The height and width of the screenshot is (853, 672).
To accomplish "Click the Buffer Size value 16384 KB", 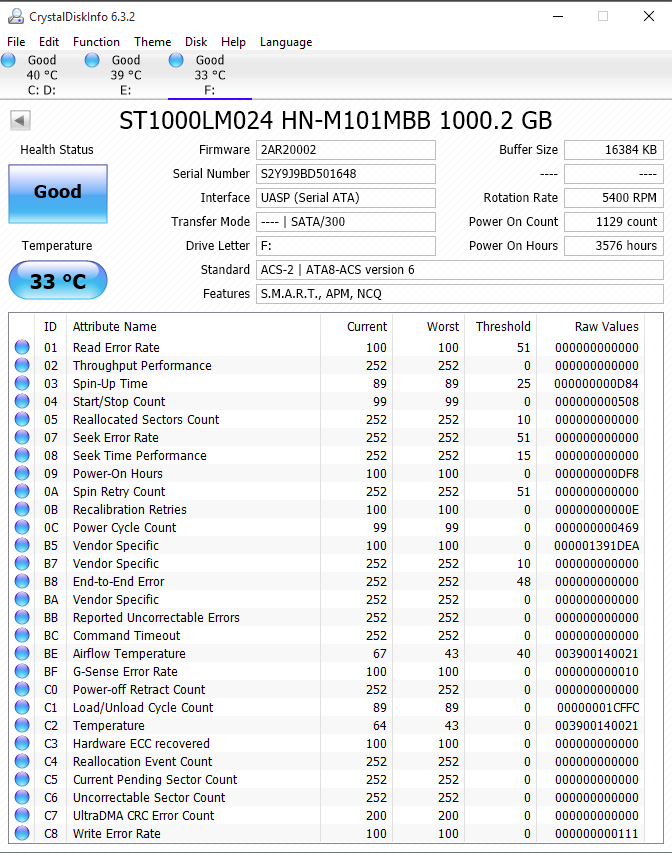I will (614, 150).
